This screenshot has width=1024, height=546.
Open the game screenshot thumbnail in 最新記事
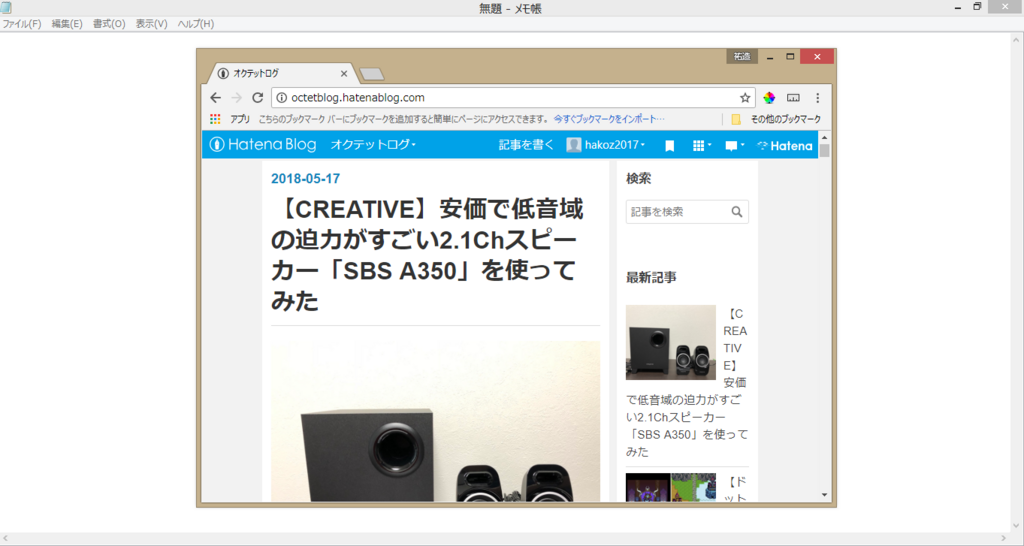671,487
